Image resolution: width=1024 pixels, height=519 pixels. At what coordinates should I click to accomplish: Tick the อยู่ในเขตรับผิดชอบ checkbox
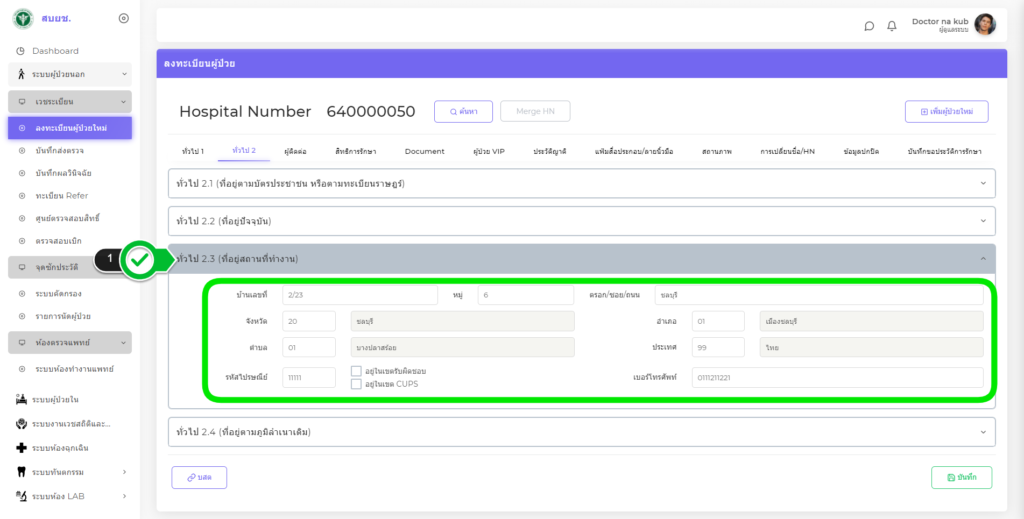click(356, 371)
